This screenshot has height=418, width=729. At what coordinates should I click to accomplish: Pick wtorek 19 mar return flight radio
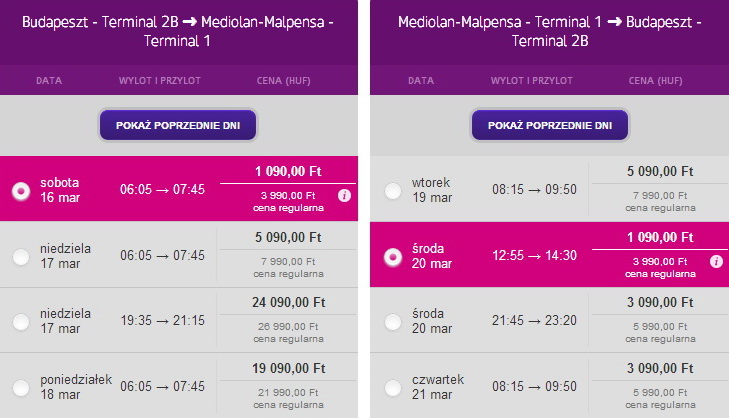(x=393, y=191)
